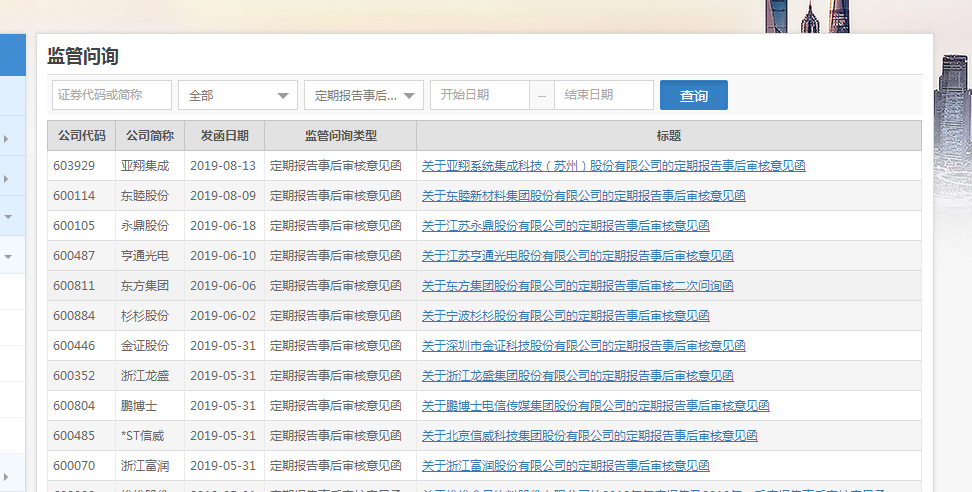Click the 公司代码 column header
This screenshot has height=492, width=972.
pyautogui.click(x=81, y=136)
